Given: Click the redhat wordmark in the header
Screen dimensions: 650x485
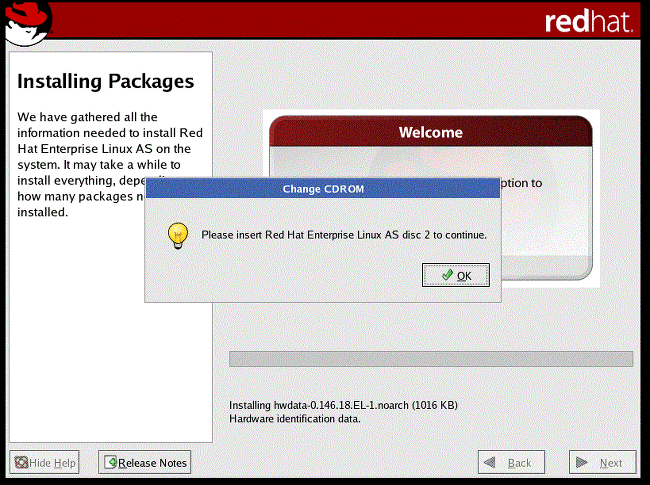Looking at the screenshot, I should pos(589,22).
